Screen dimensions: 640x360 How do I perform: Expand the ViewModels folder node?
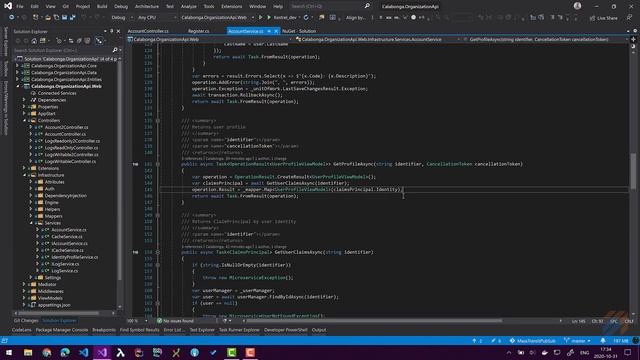[x=24, y=298]
